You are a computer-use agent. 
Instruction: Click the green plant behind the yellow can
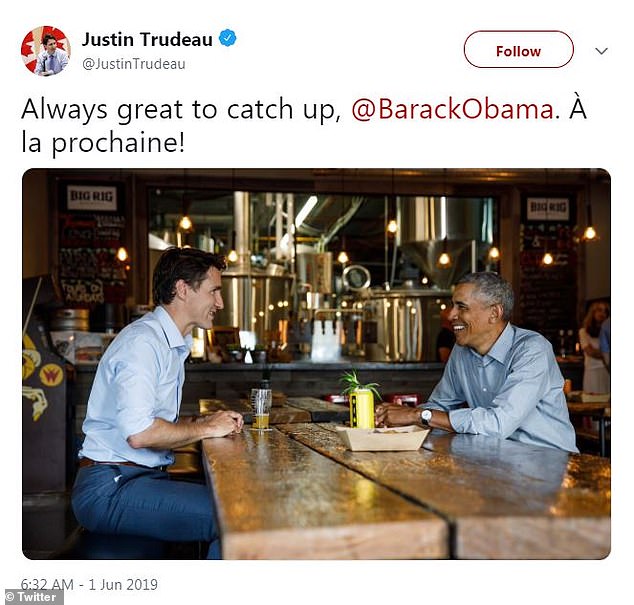point(358,382)
